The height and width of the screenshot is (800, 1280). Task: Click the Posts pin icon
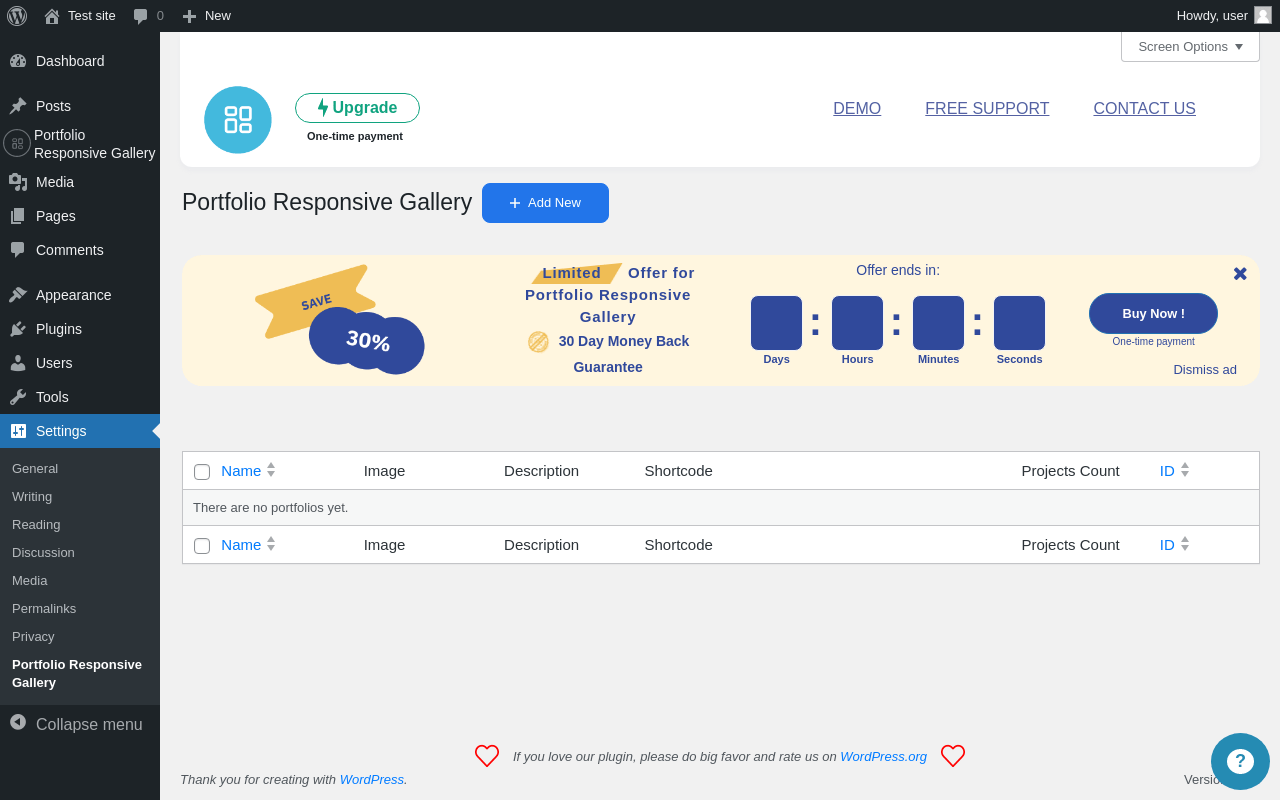(x=18, y=106)
